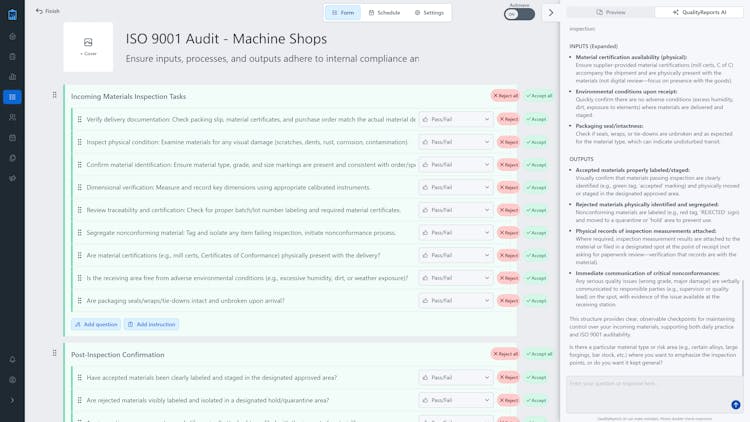Click the add Cover image placeholder
This screenshot has width=750, height=422.
pyautogui.click(x=88, y=46)
